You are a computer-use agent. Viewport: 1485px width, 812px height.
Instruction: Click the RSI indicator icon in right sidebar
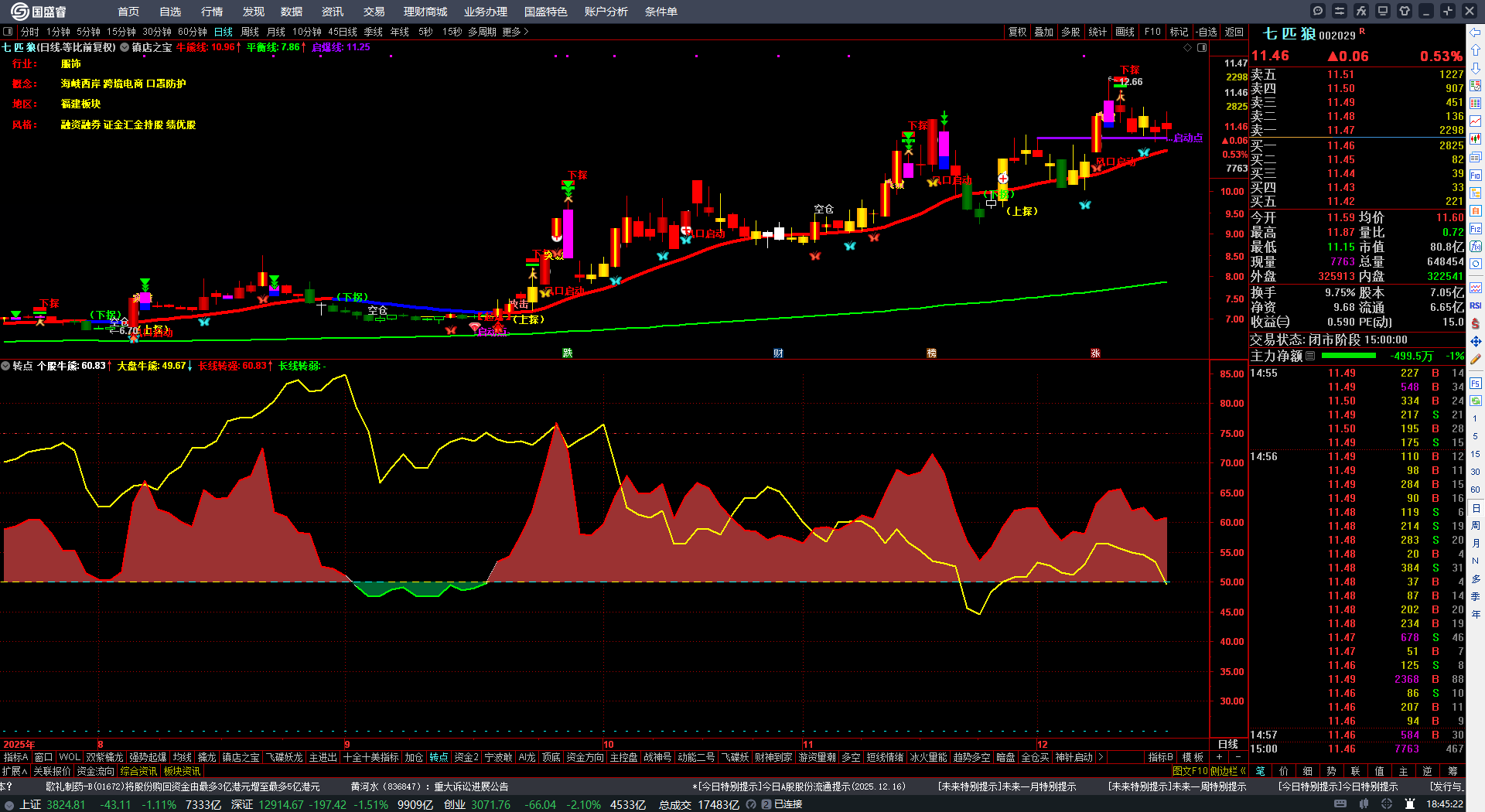pos(1476,305)
